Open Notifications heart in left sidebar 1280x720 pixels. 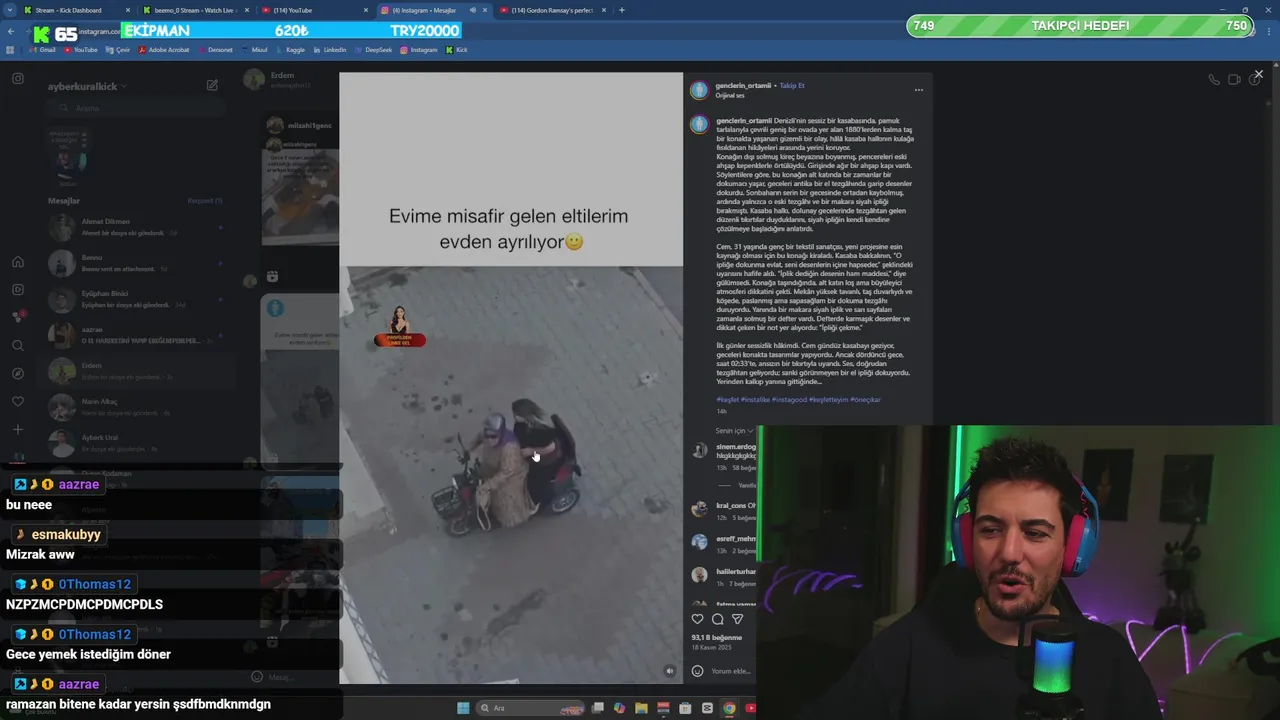17,402
